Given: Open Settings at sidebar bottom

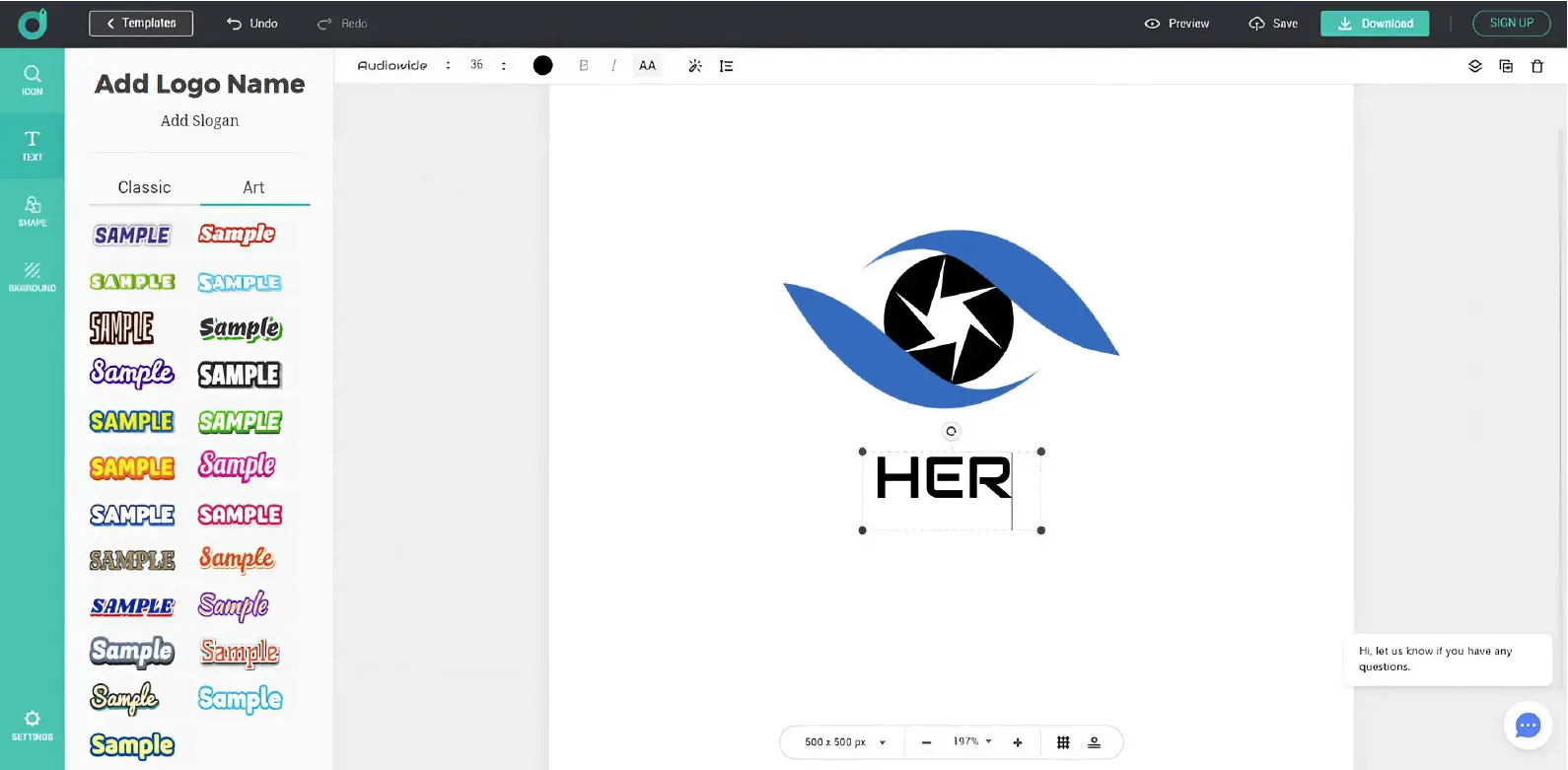Looking at the screenshot, I should pyautogui.click(x=33, y=726).
